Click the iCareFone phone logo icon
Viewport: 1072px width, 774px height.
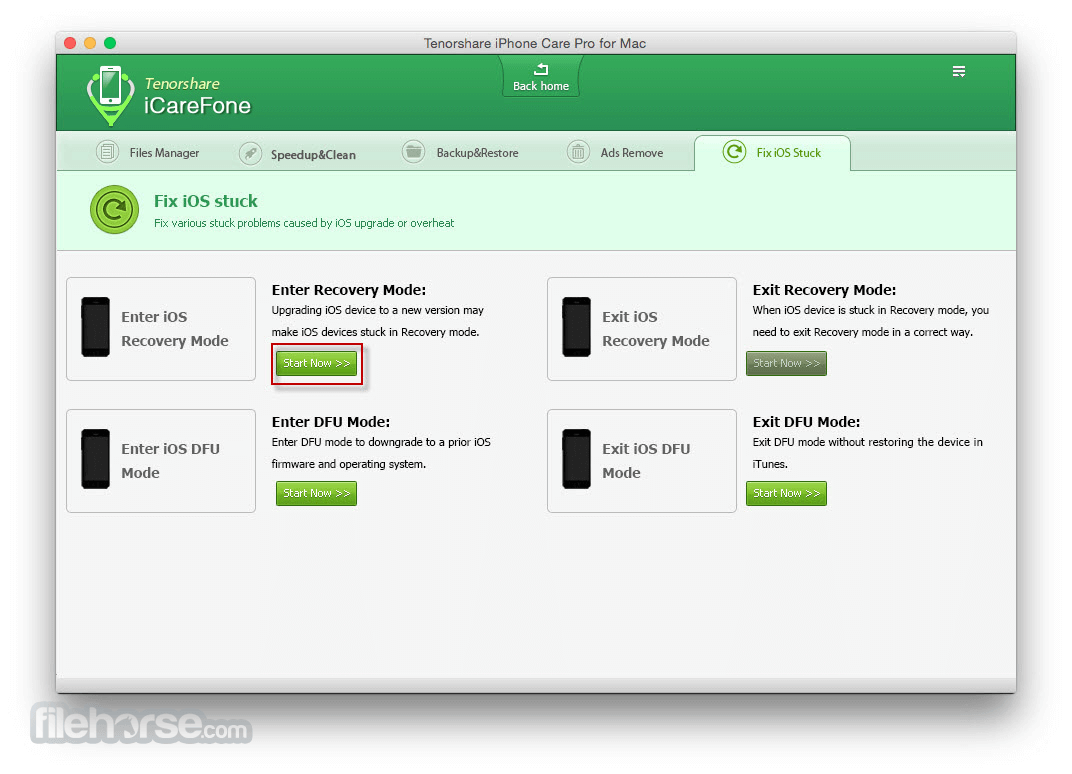[x=110, y=95]
